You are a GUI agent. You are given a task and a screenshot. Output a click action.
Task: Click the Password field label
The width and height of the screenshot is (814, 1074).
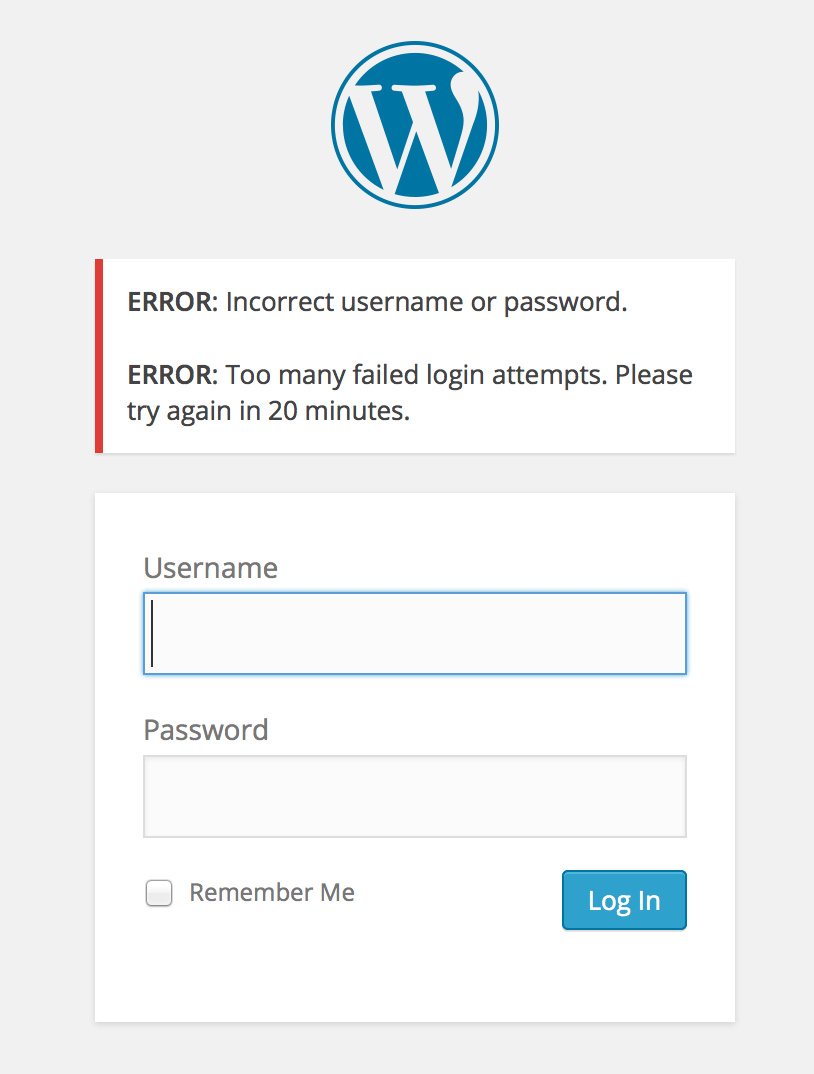[x=206, y=730]
